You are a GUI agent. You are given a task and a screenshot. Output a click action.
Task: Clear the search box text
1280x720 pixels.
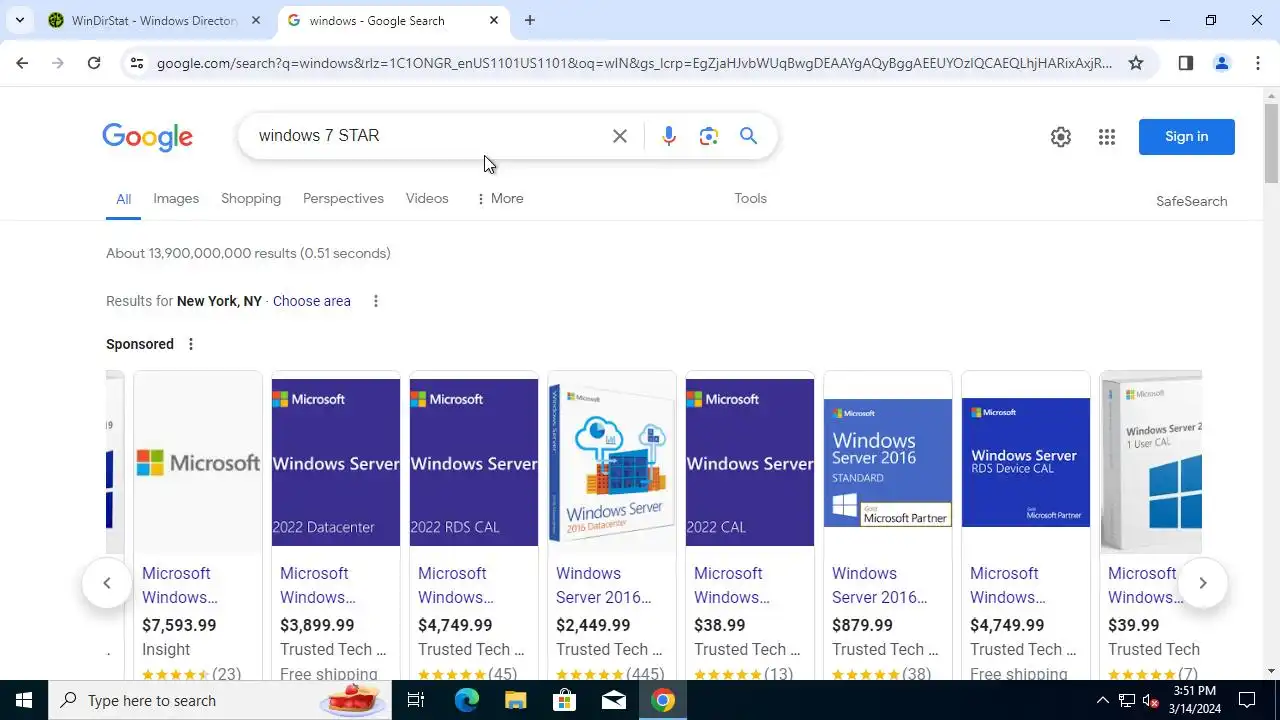620,136
